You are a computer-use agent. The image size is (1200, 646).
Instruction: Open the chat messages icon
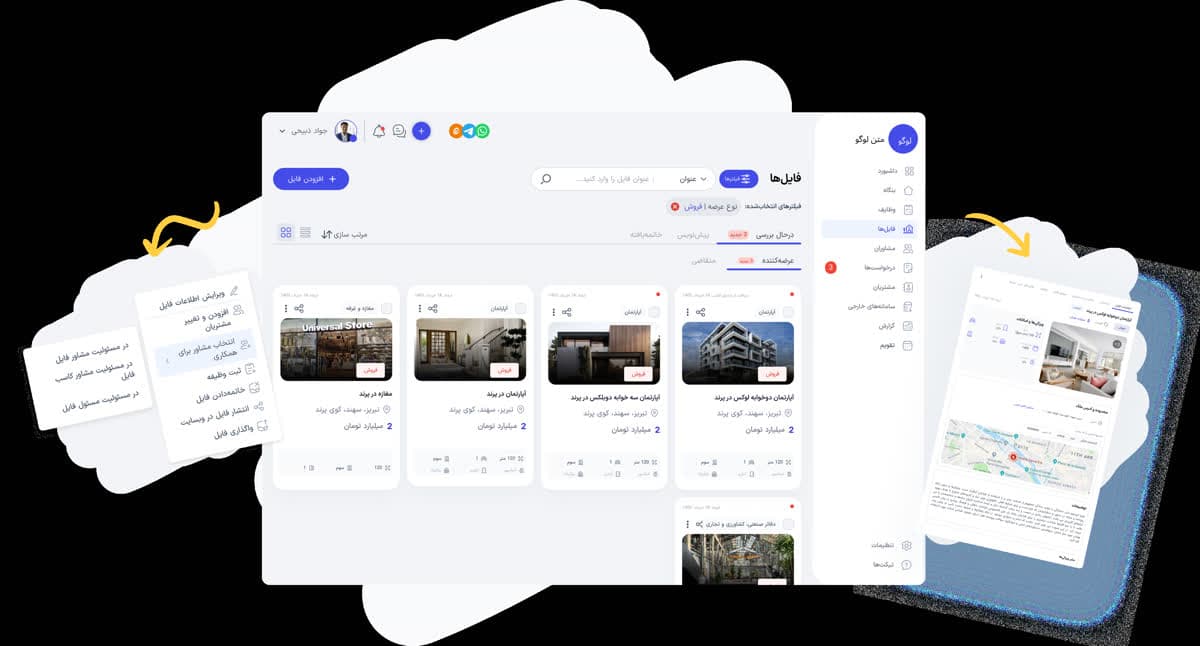tap(400, 131)
